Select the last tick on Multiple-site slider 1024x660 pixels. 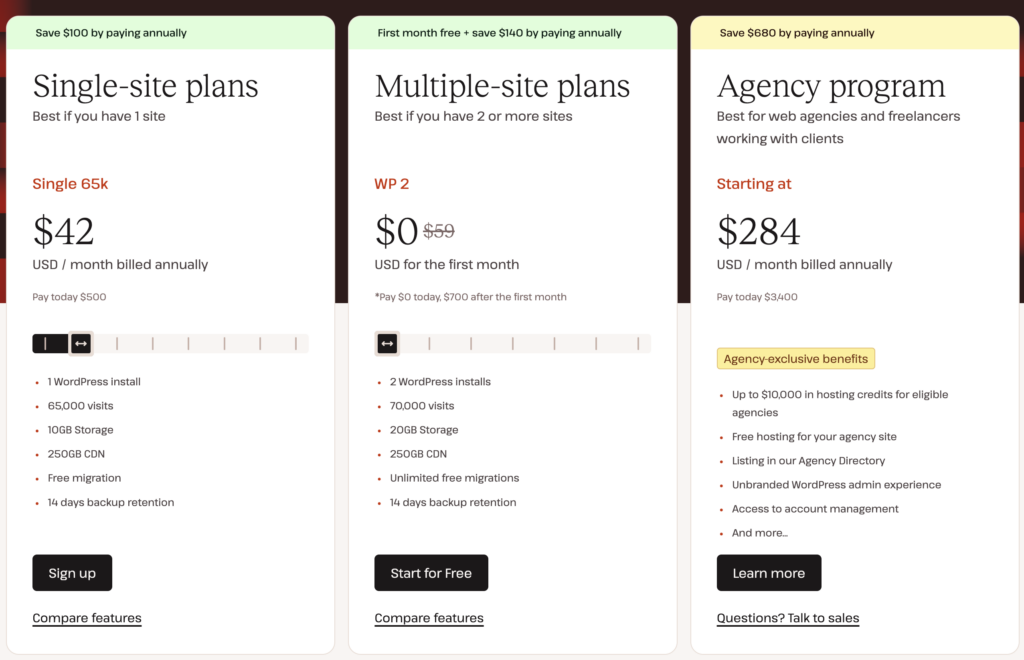(x=638, y=343)
